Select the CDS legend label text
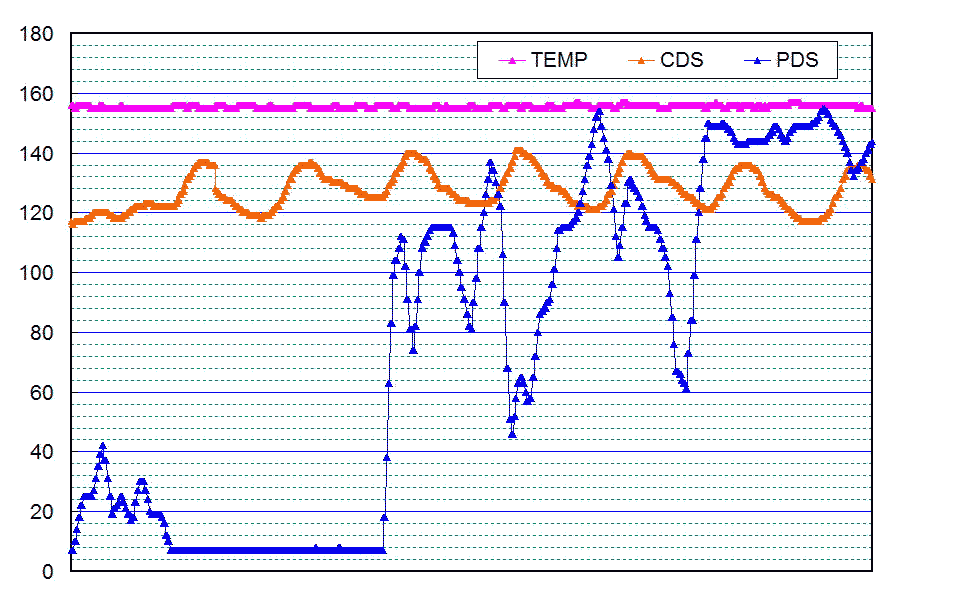This screenshot has width=970, height=604. (x=681, y=61)
